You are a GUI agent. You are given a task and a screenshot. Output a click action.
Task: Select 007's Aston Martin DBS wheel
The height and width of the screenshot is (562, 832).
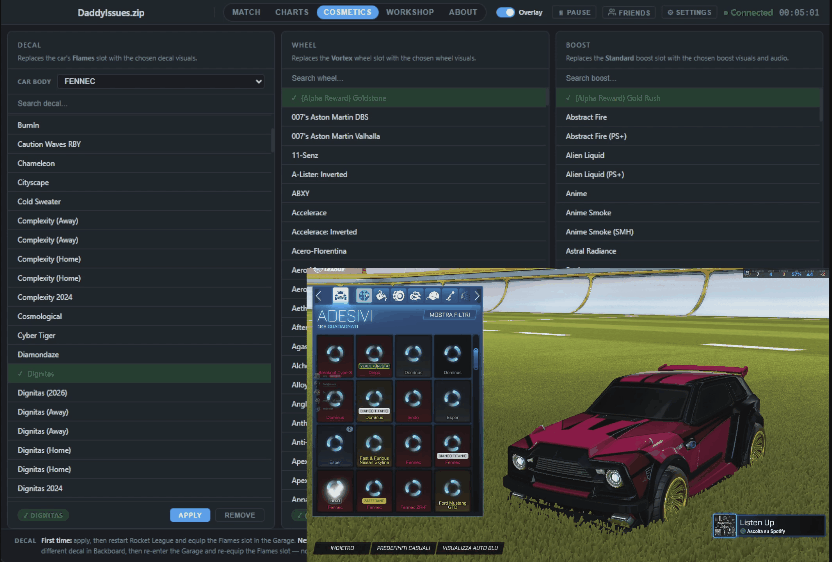coord(415,117)
